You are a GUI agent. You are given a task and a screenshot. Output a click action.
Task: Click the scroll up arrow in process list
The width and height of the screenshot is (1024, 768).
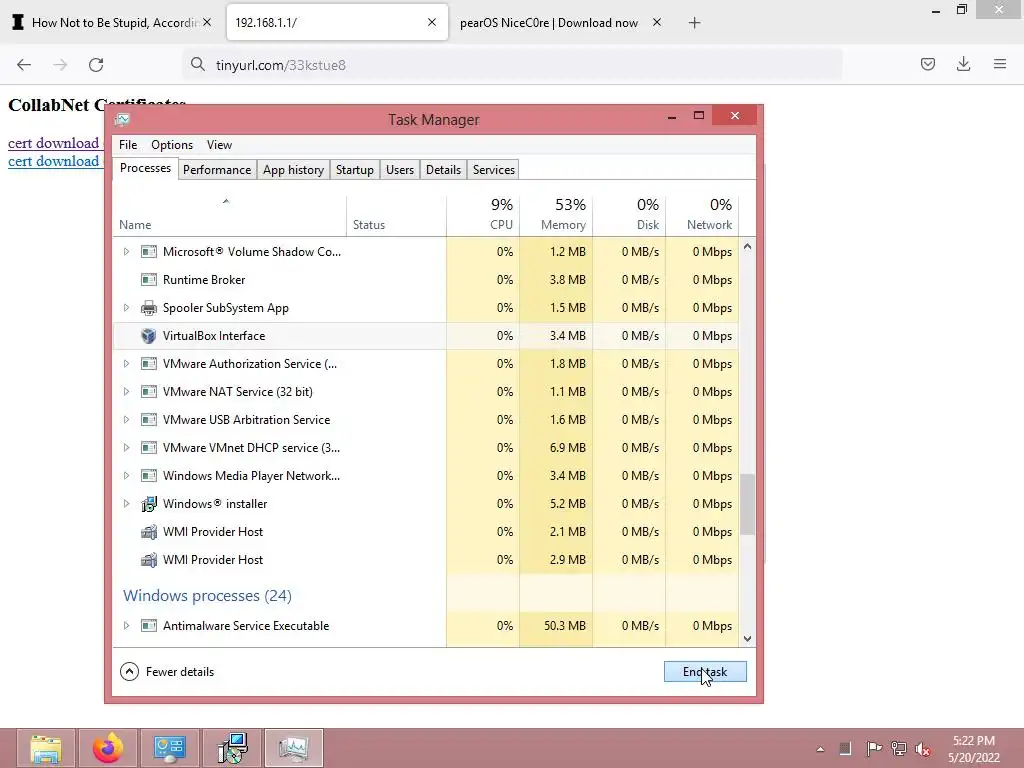748,247
